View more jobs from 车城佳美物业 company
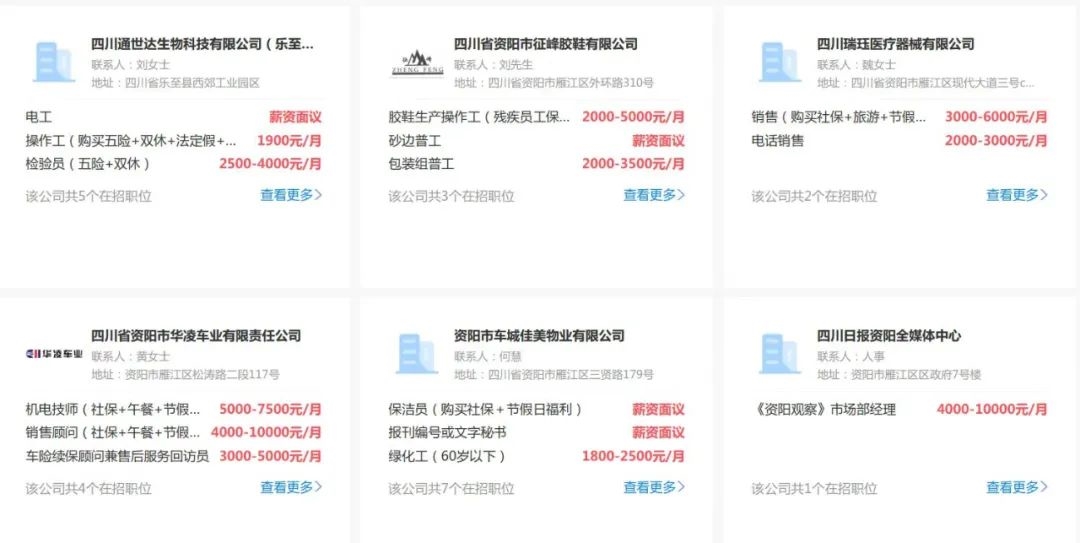Screen dimensions: 1080x543 point(654,487)
